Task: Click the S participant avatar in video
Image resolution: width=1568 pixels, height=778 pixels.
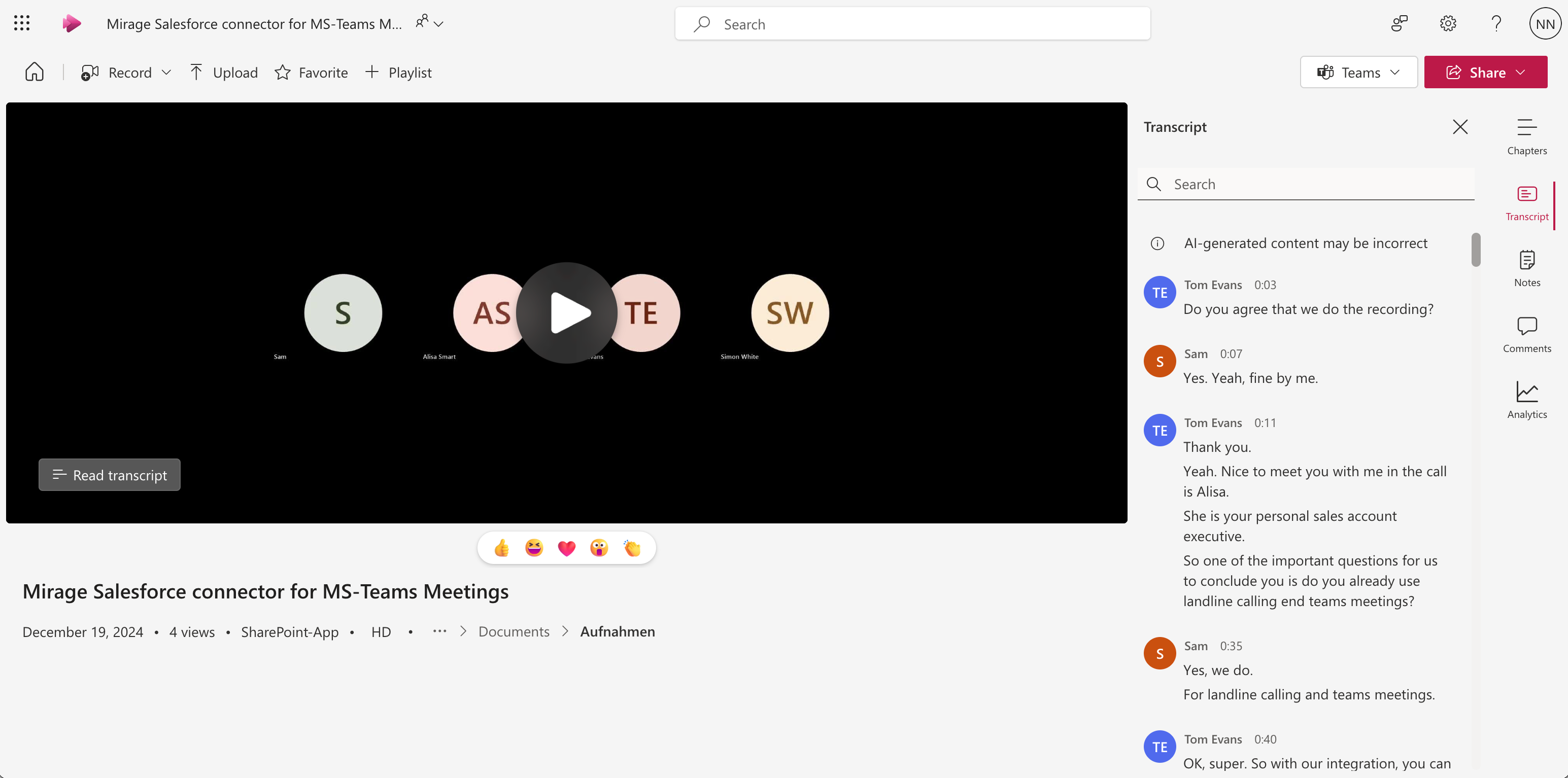Action: point(343,312)
